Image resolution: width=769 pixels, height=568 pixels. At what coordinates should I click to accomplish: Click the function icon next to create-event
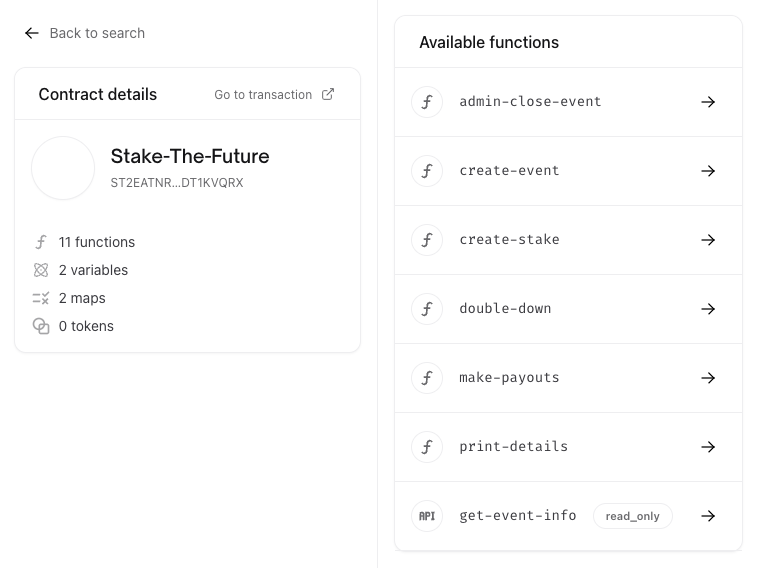427,171
